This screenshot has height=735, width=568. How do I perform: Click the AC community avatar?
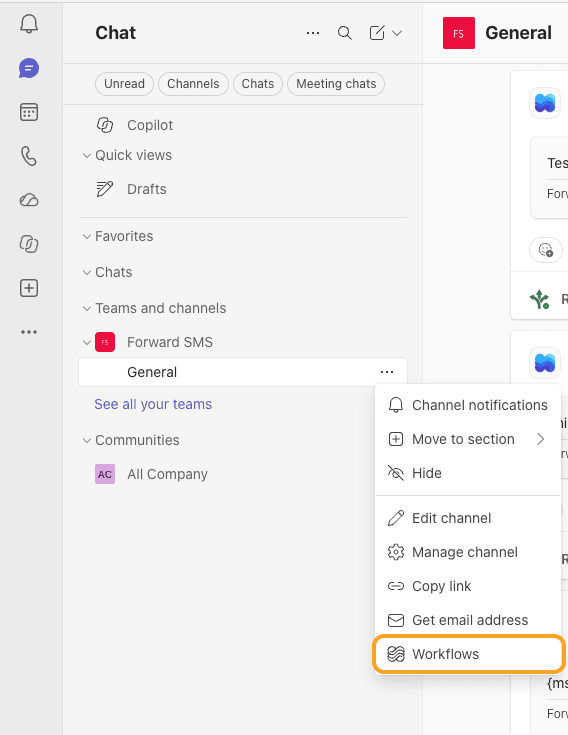(105, 474)
